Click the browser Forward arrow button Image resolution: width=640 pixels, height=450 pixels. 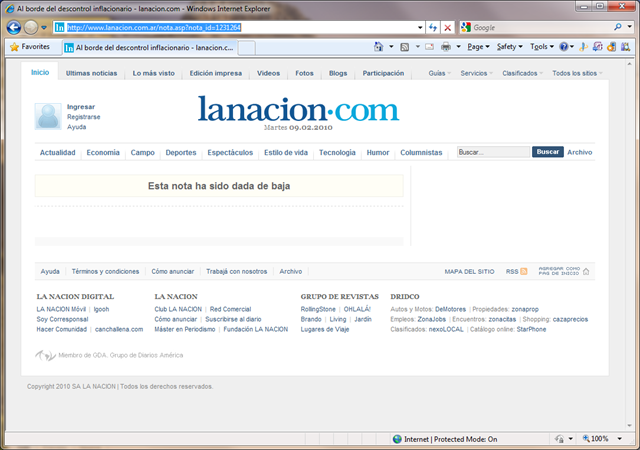(x=31, y=27)
